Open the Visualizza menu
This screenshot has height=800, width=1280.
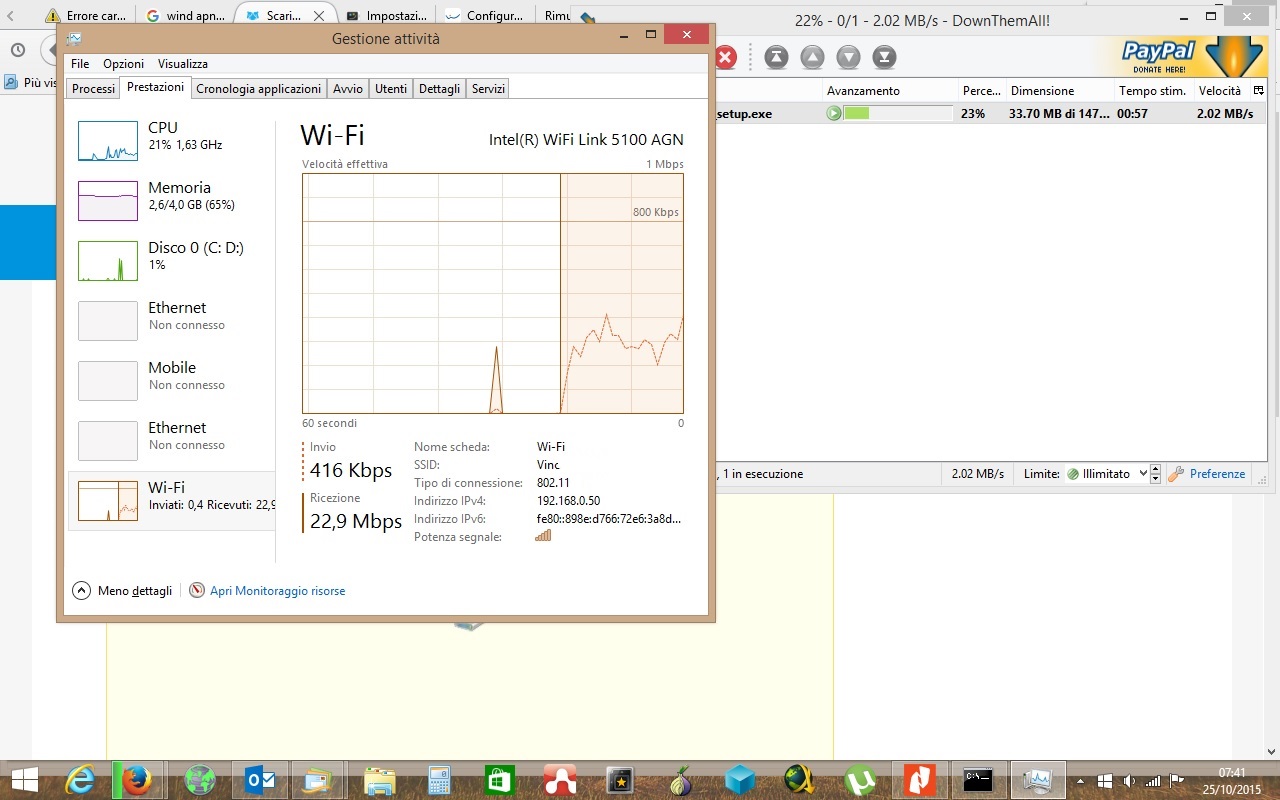(183, 63)
